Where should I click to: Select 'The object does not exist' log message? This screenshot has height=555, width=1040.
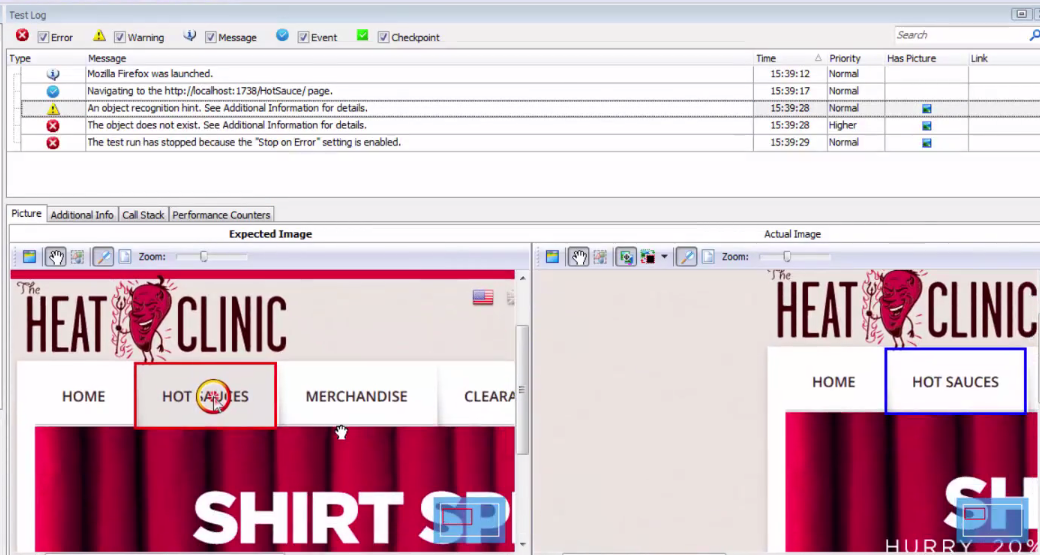227,126
